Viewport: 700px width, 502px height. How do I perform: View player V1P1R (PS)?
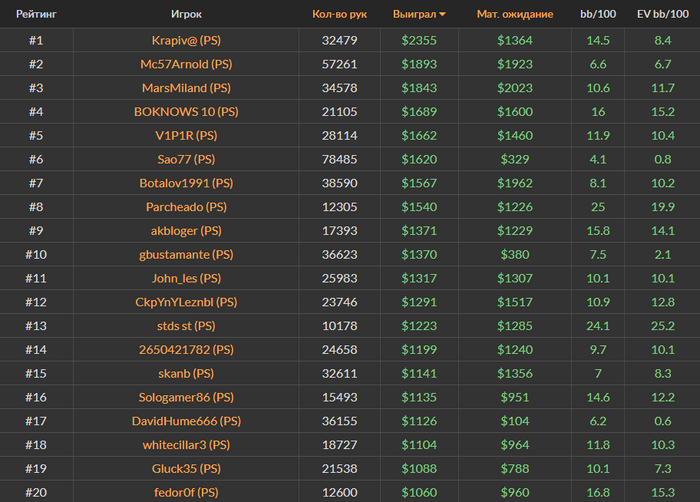coord(186,135)
